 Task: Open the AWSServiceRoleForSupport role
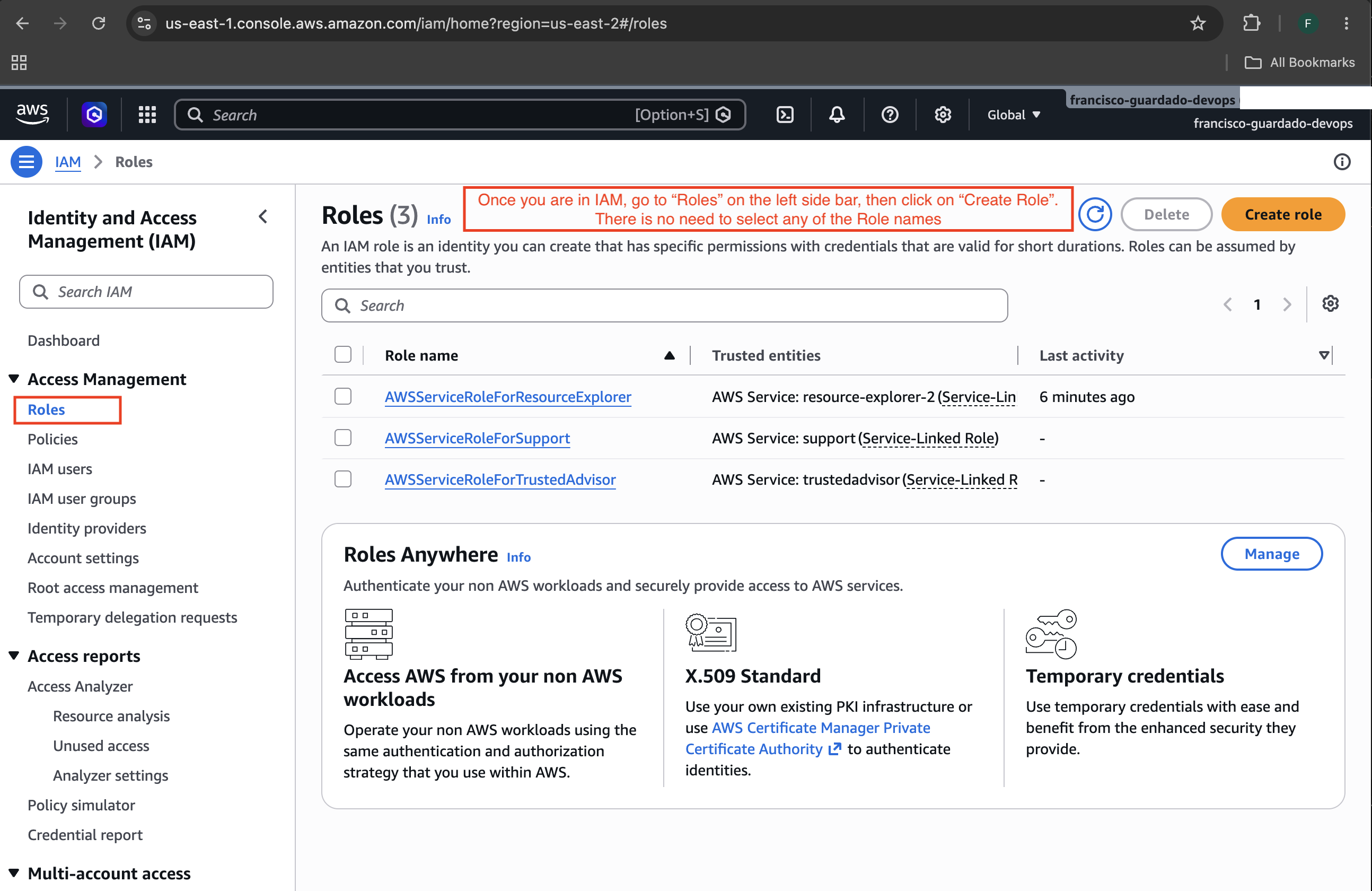477,438
